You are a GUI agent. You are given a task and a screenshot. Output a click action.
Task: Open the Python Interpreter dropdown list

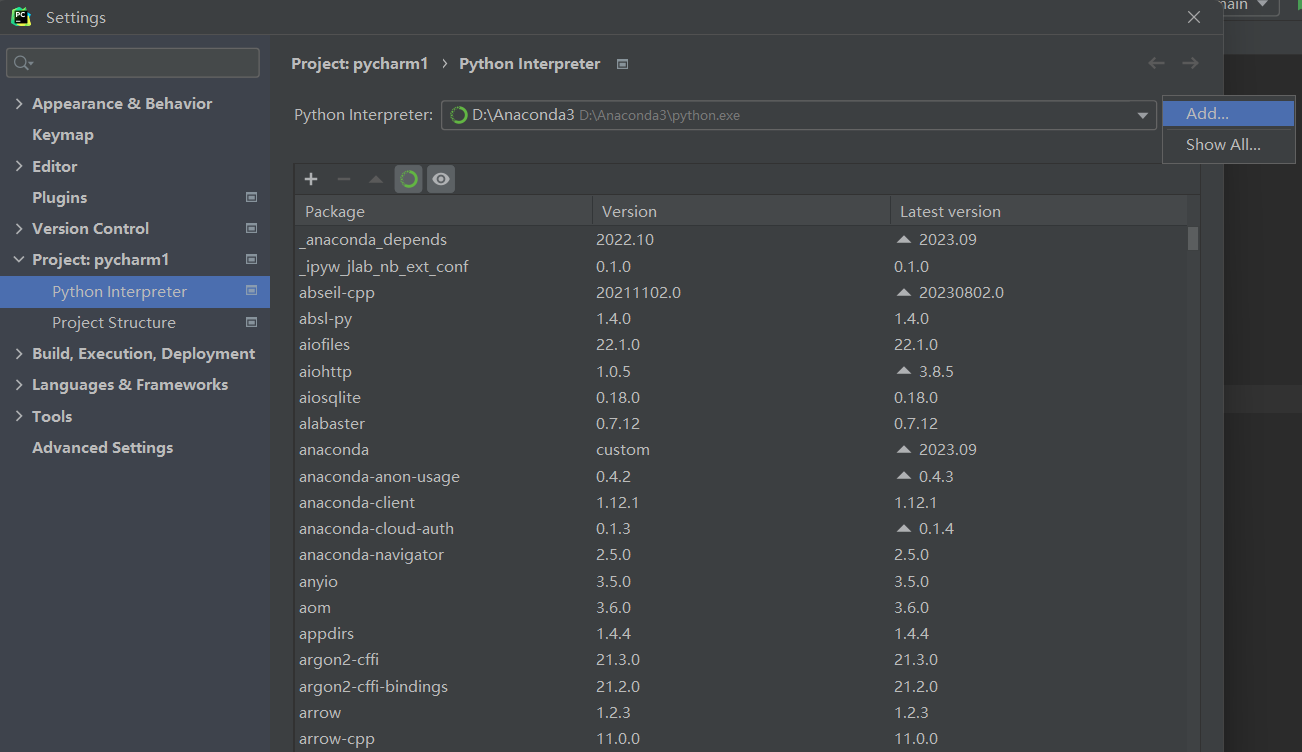pos(1142,116)
